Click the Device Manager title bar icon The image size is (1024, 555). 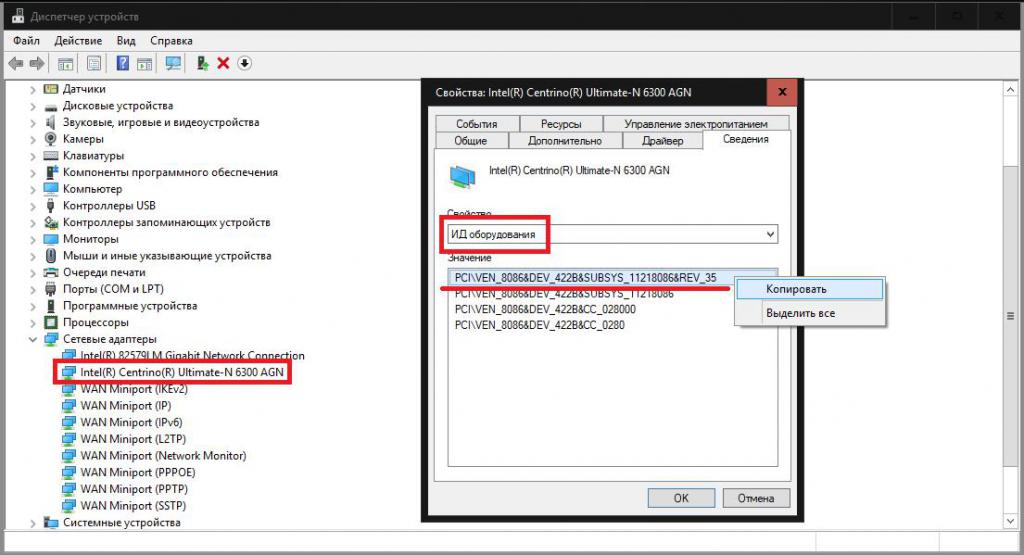pyautogui.click(x=18, y=16)
